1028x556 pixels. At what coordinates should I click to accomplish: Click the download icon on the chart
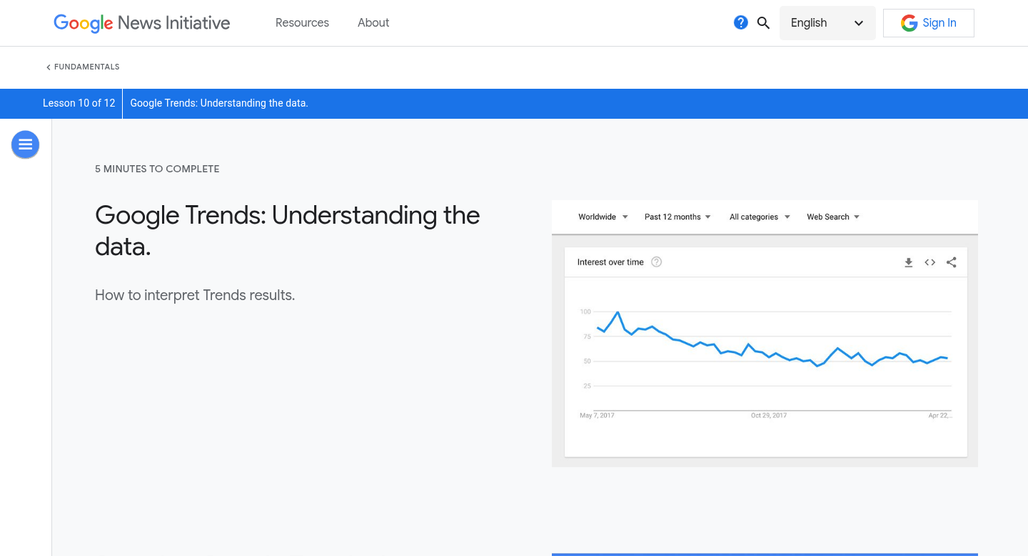tap(908, 263)
